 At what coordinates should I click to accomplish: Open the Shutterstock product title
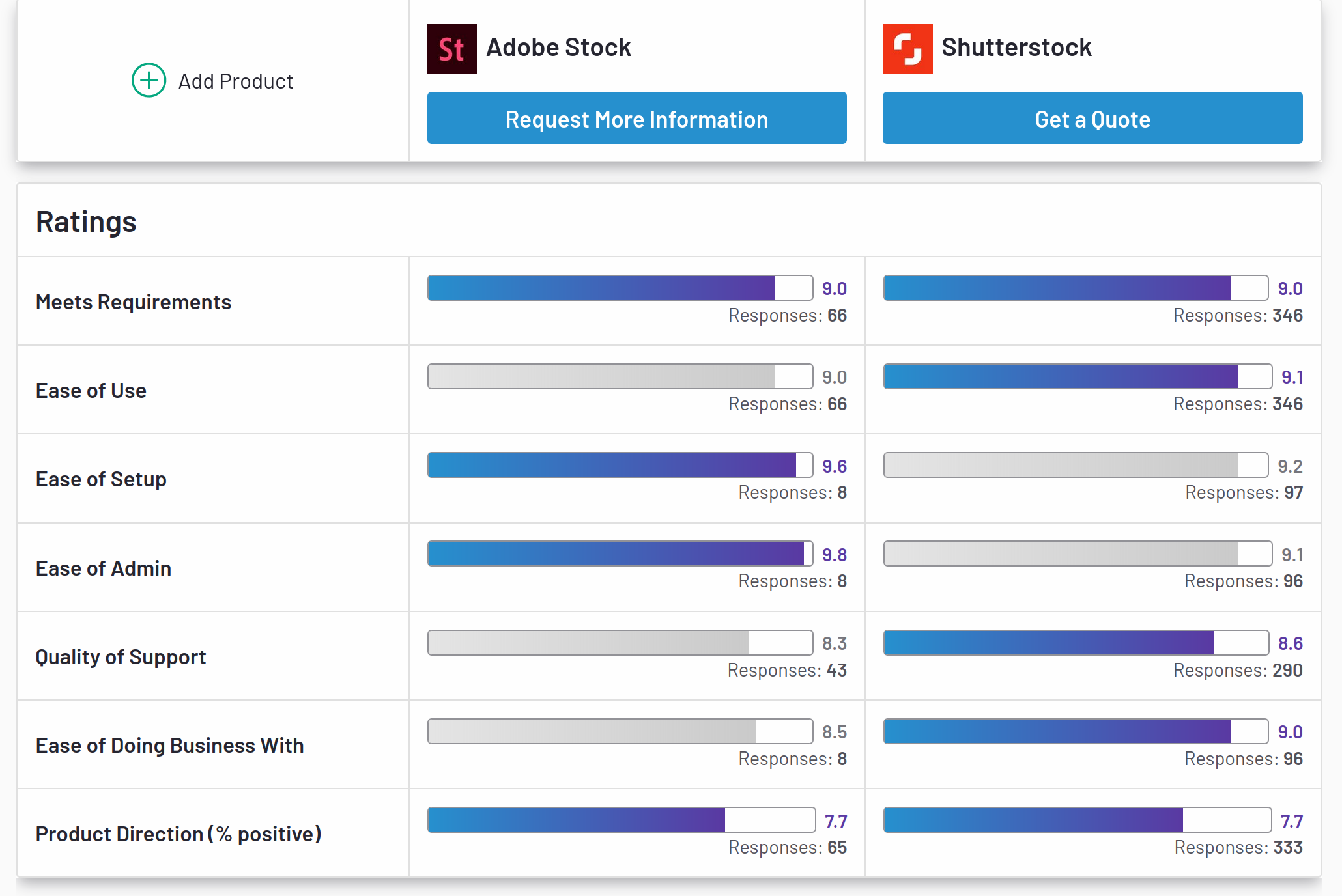click(x=1016, y=48)
